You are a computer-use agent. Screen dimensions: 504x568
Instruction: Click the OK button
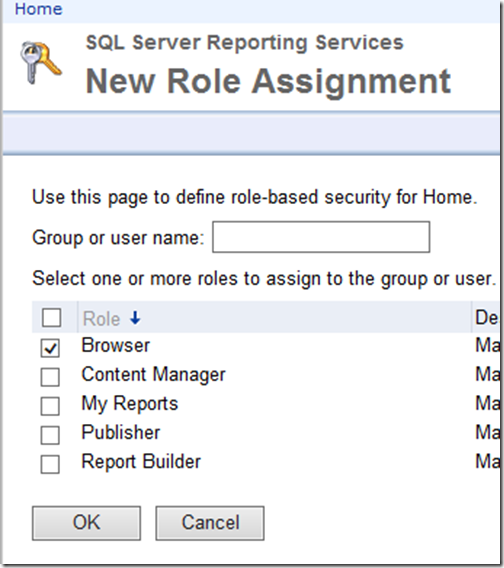(86, 523)
